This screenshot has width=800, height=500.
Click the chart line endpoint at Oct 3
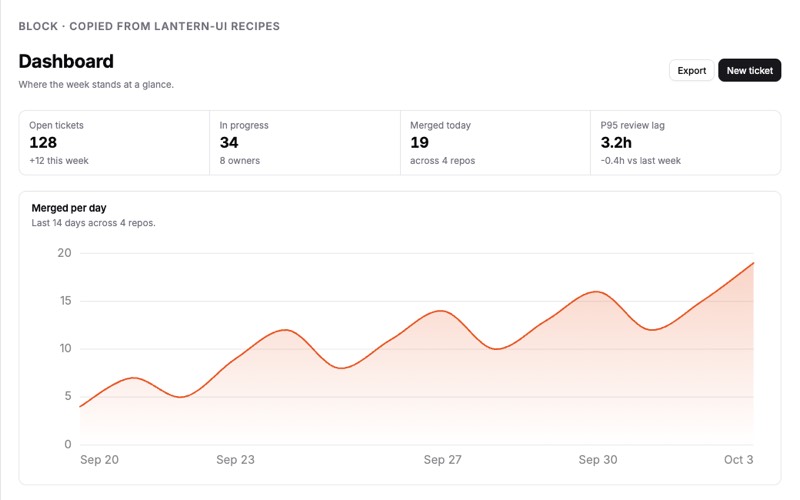753,263
